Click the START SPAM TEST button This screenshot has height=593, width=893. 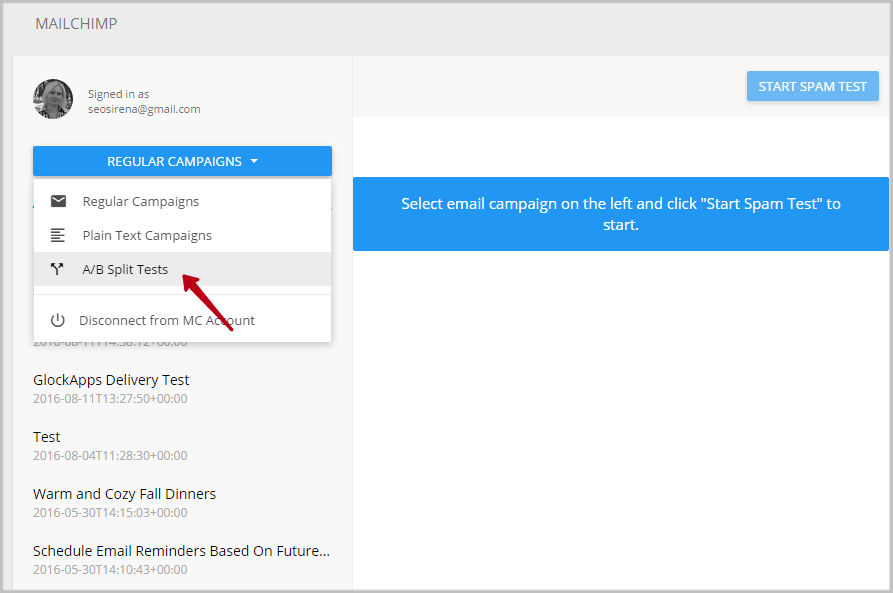pyautogui.click(x=813, y=87)
